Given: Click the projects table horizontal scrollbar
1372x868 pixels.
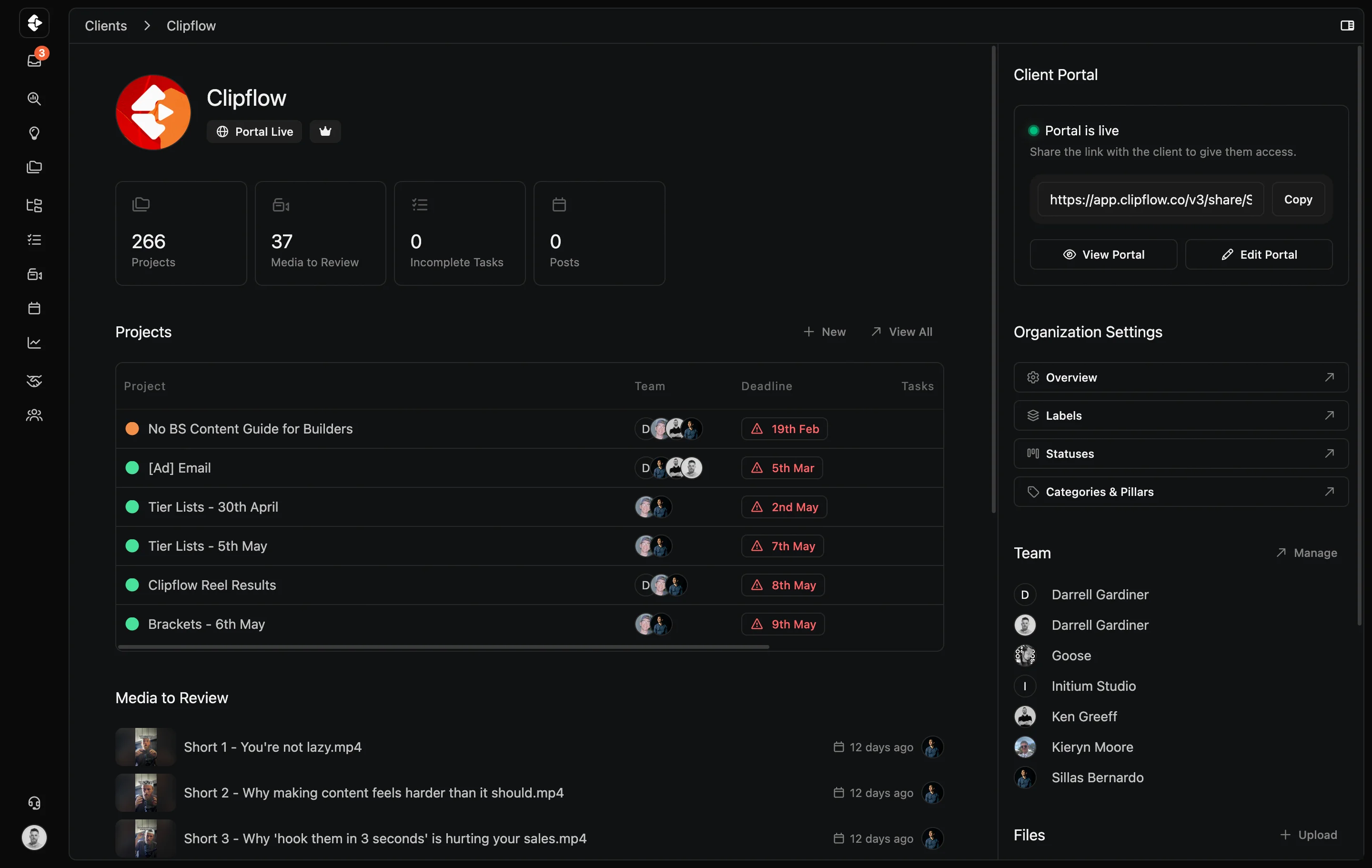Looking at the screenshot, I should (x=444, y=647).
